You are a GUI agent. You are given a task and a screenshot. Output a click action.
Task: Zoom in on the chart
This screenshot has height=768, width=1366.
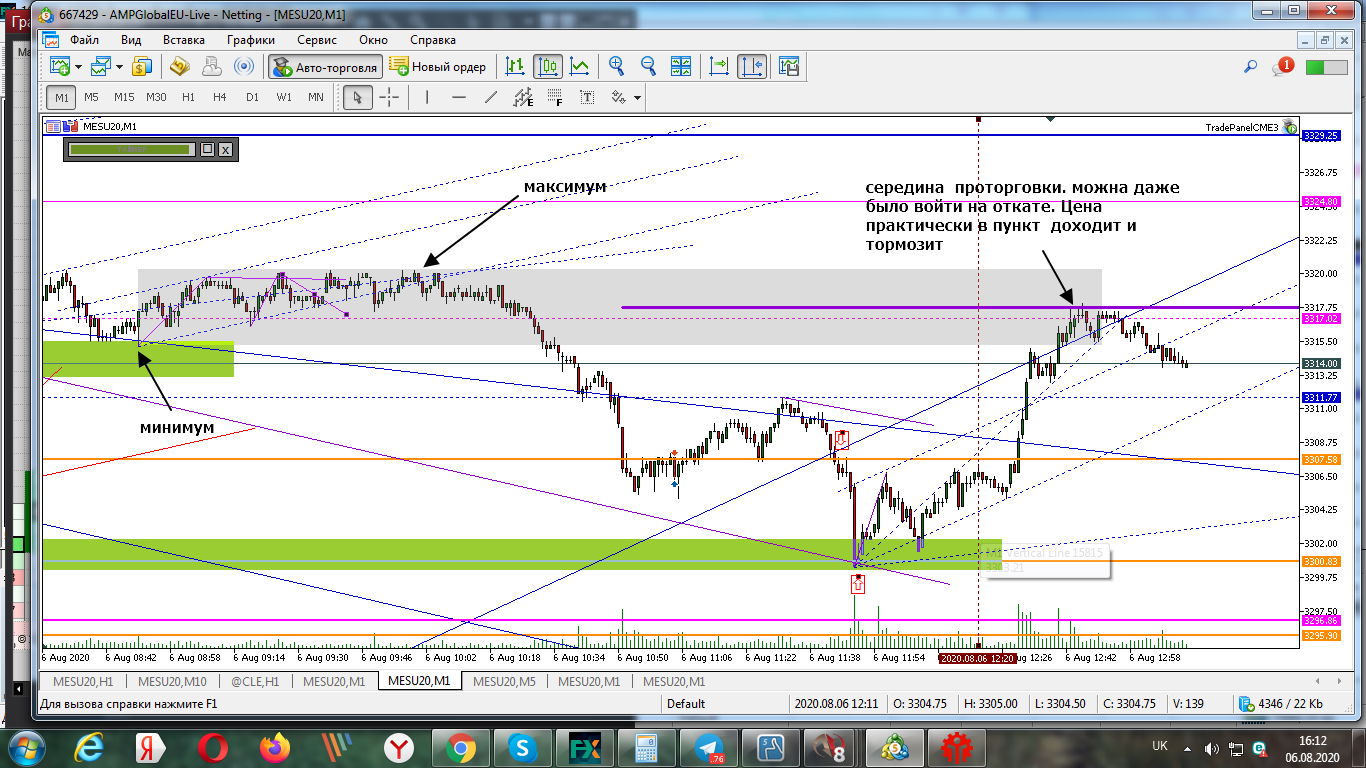click(617, 67)
